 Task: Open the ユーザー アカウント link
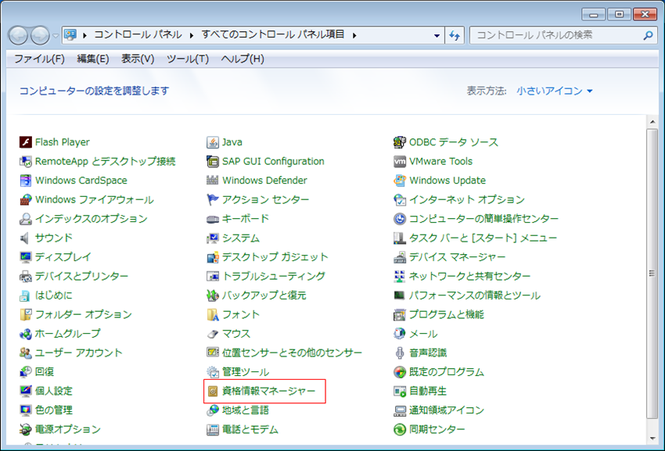[x=78, y=353]
